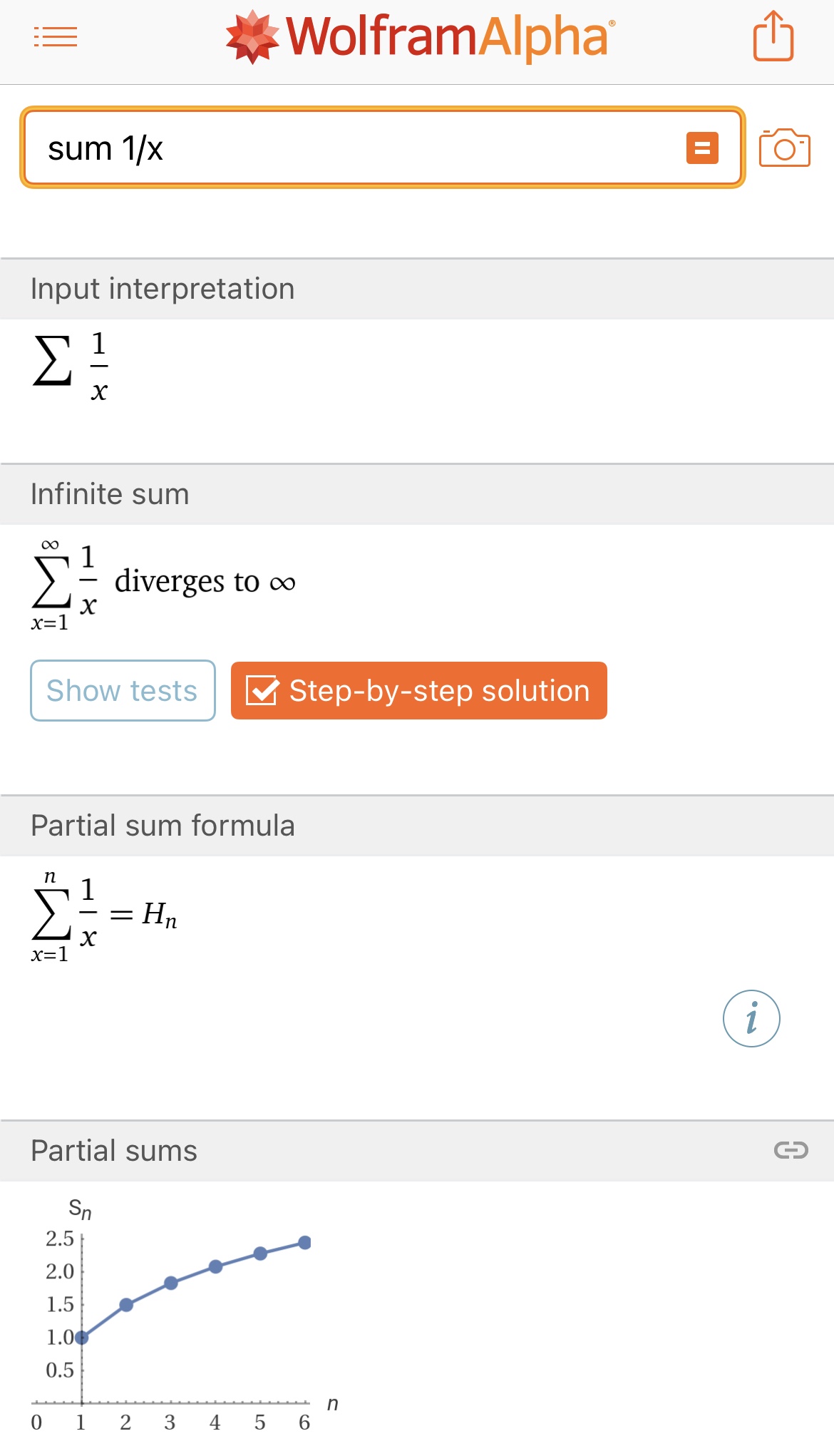Open the hamburger menu icon

(56, 36)
